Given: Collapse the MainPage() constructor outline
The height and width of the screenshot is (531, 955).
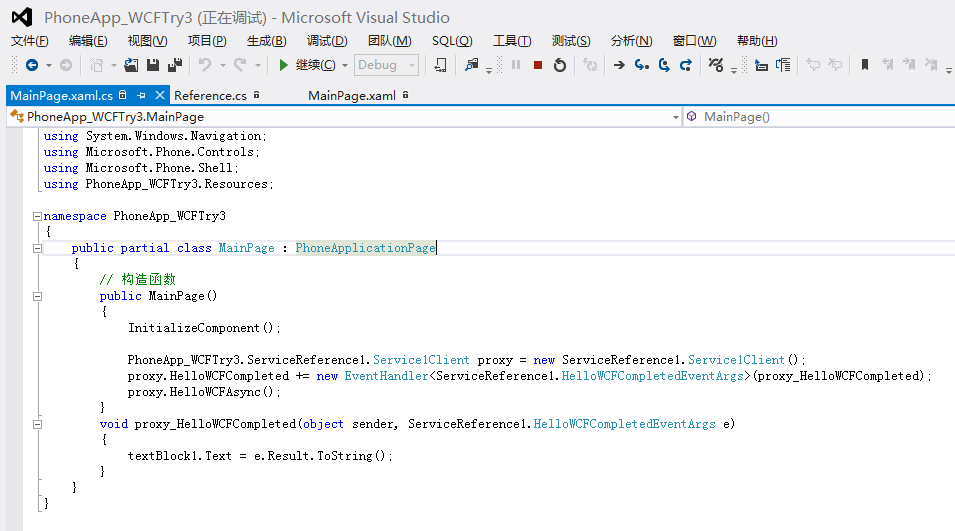Looking at the screenshot, I should [37, 297].
